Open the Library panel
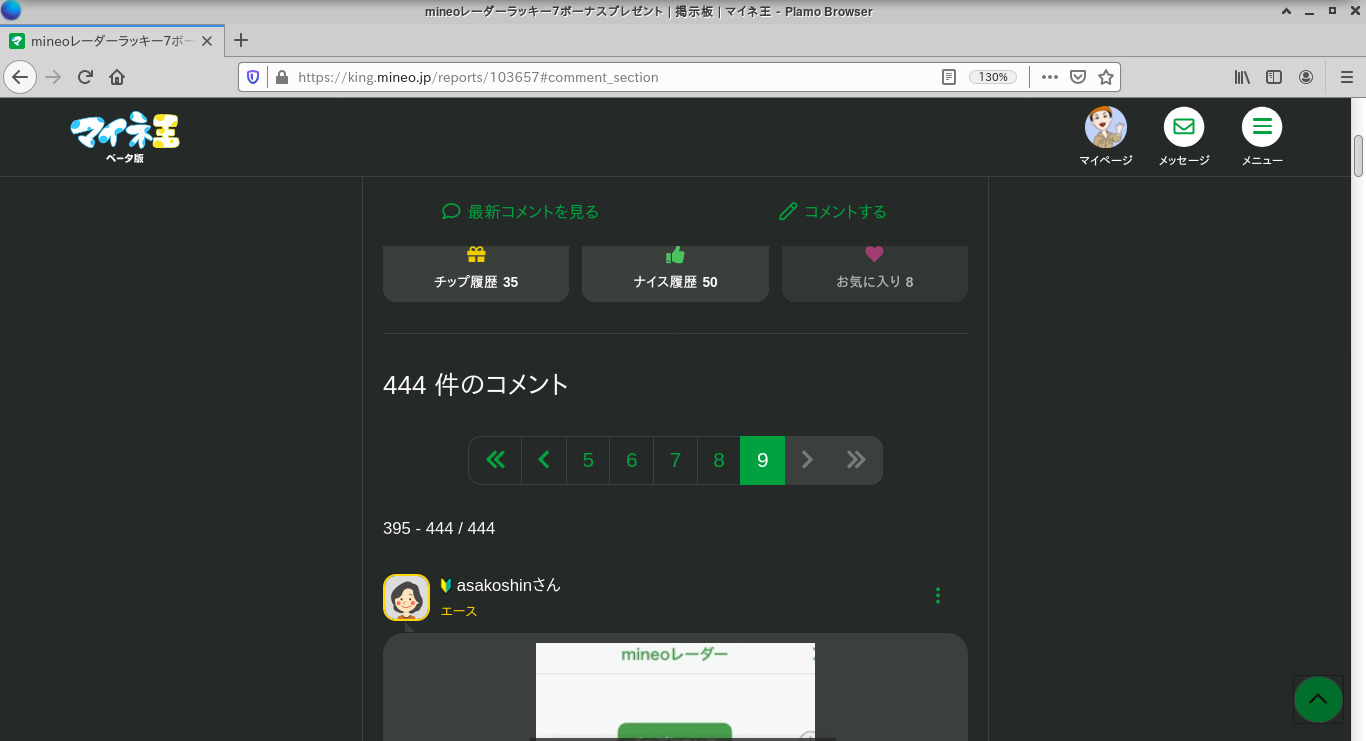This screenshot has height=741, width=1366. 1242,77
